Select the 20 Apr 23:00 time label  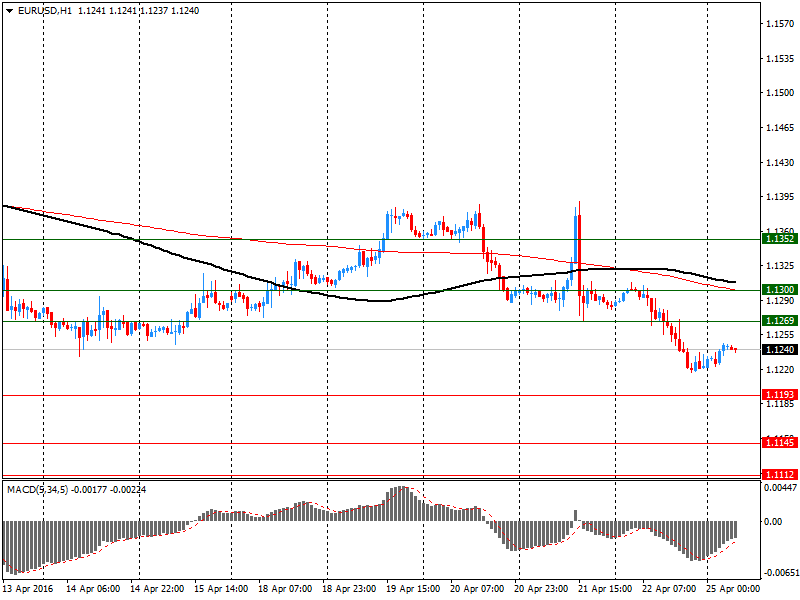point(541,589)
